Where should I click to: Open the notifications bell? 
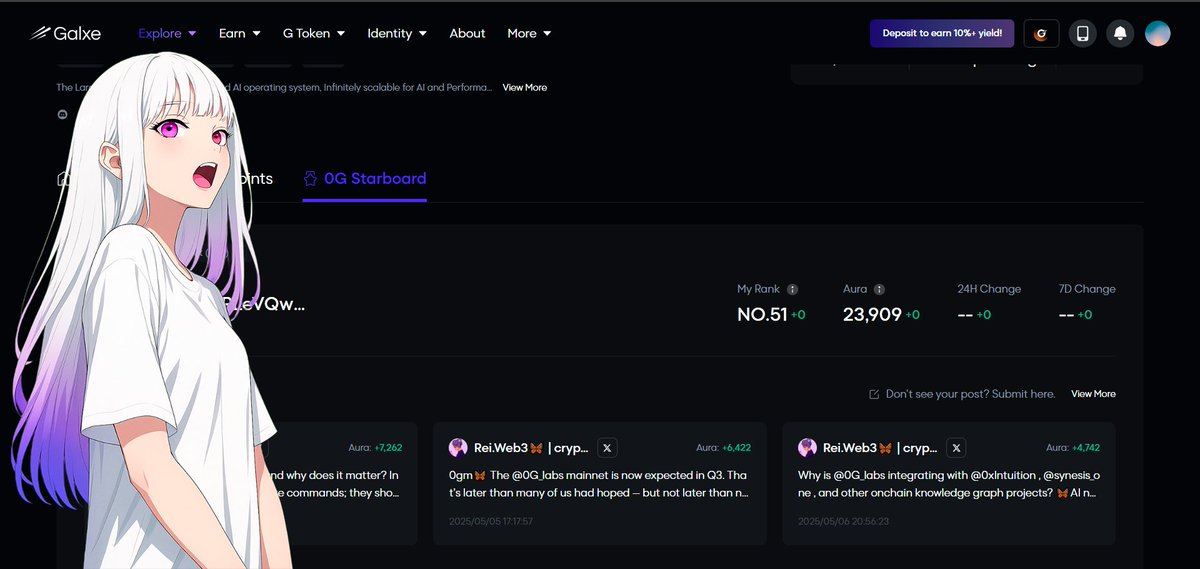point(1120,33)
